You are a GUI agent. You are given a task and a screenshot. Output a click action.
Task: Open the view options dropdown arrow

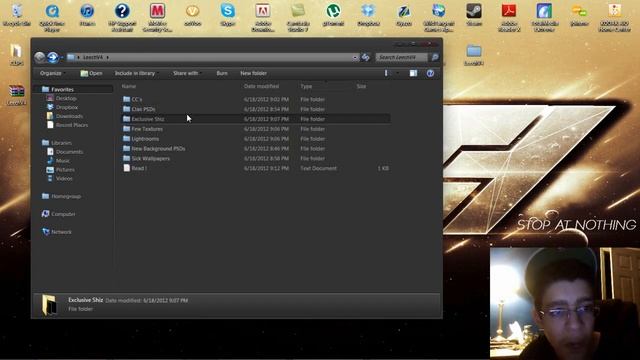(x=397, y=73)
